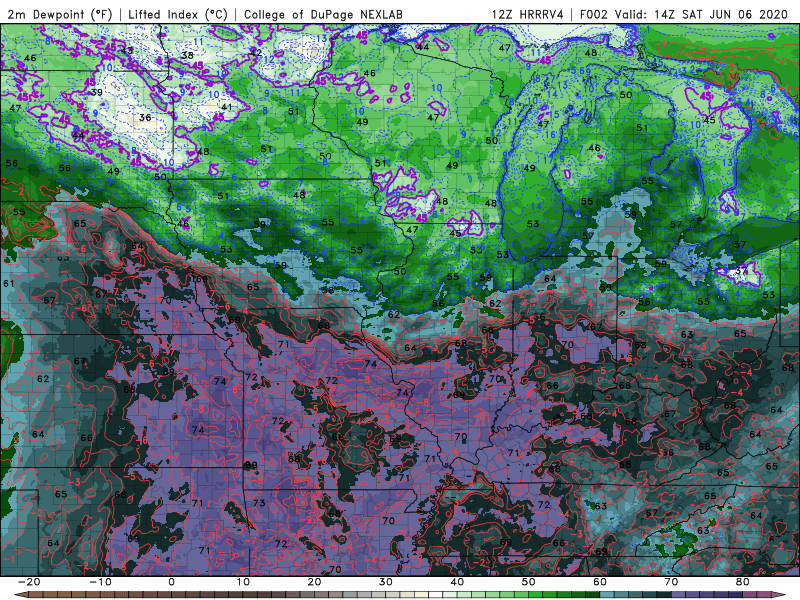Click the -20 label on the color scale

click(29, 582)
